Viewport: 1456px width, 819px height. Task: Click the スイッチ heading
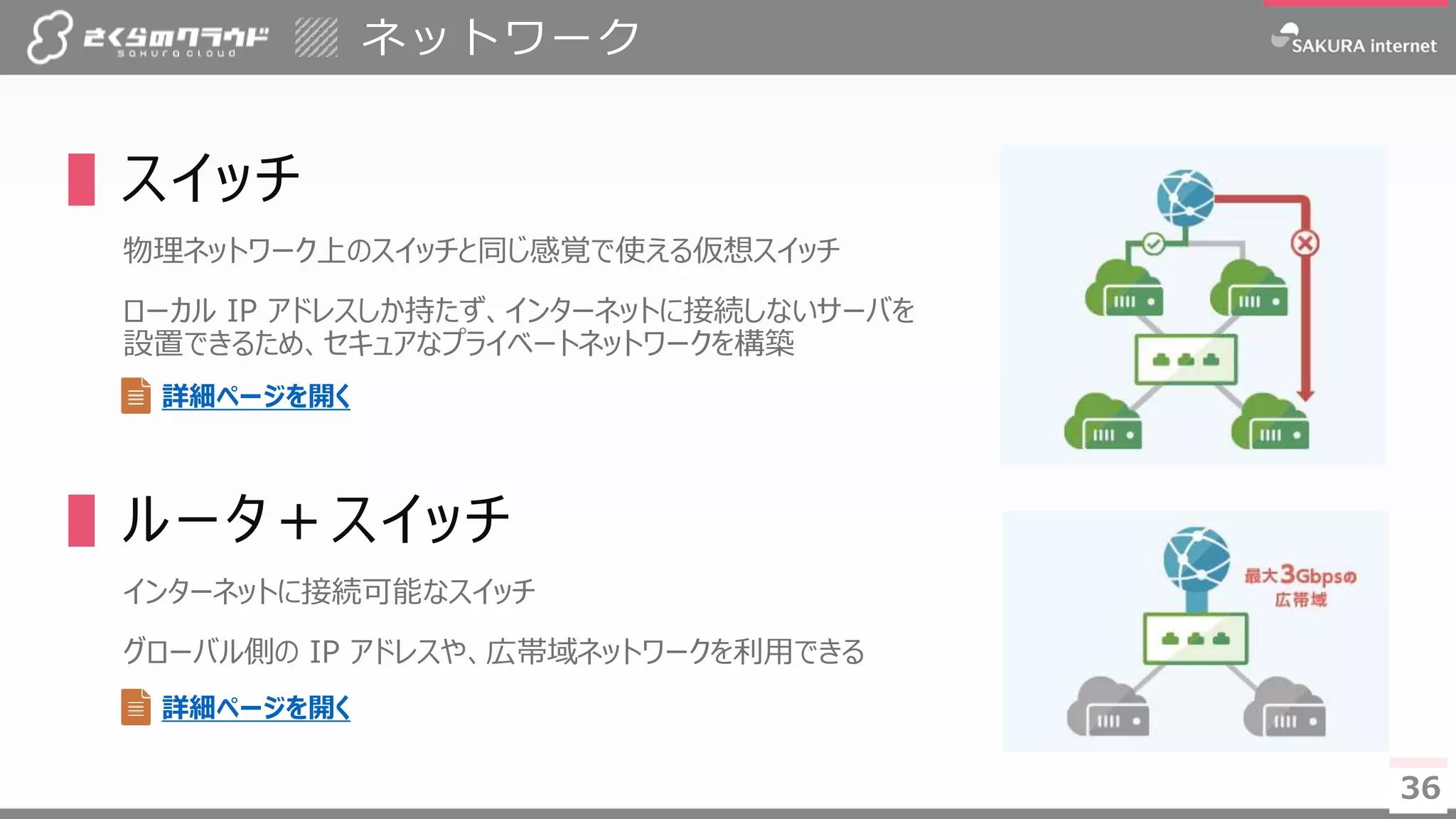[210, 178]
